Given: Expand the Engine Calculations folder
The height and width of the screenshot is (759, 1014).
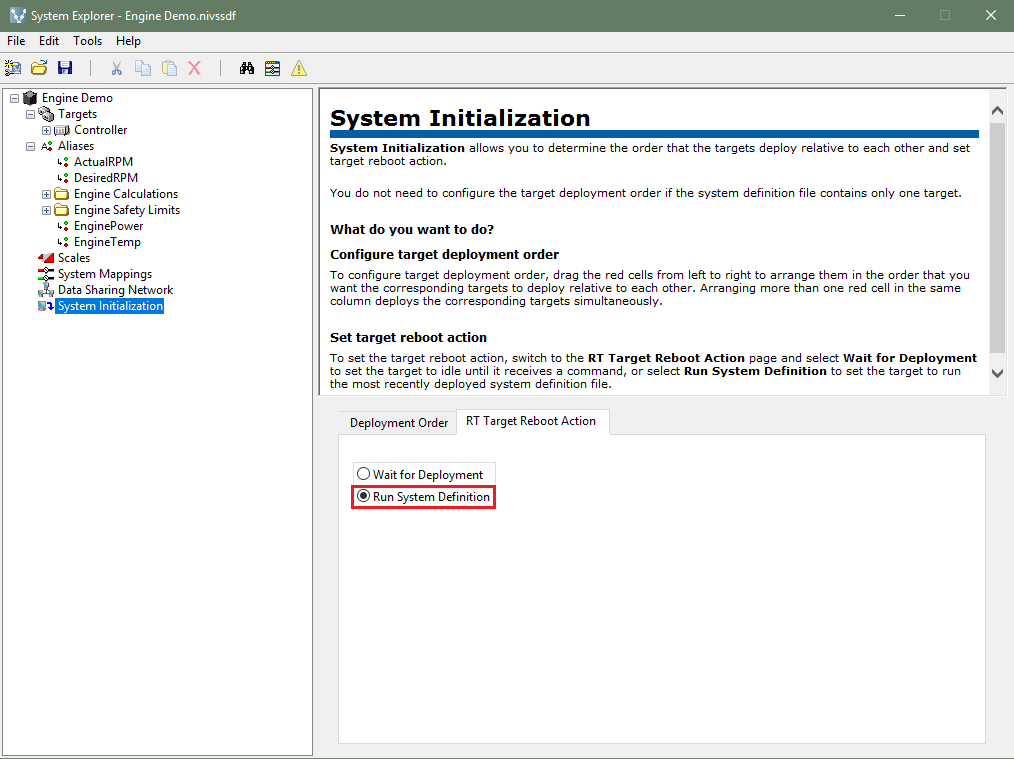Looking at the screenshot, I should coord(47,195).
